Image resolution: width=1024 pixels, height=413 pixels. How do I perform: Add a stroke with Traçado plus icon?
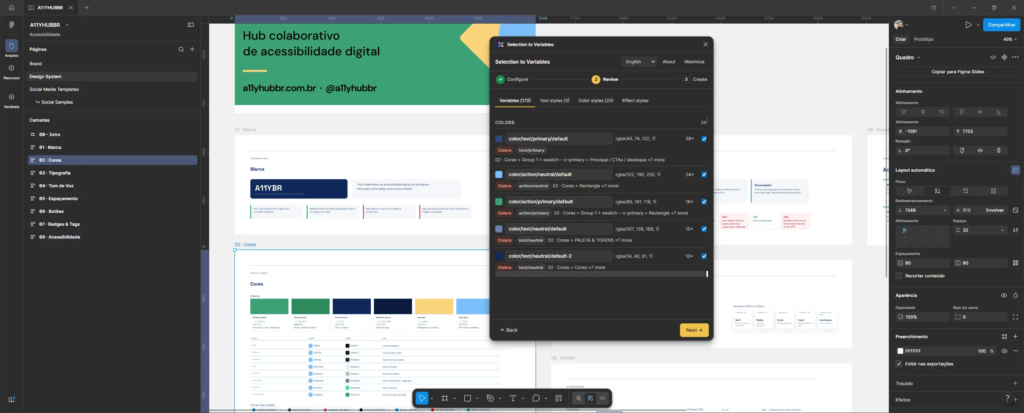click(x=1015, y=384)
